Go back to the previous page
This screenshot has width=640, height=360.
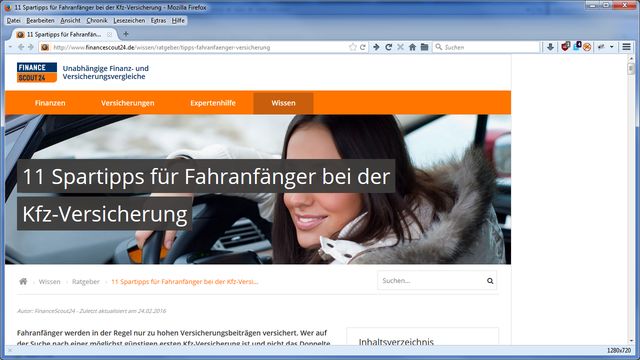point(21,47)
